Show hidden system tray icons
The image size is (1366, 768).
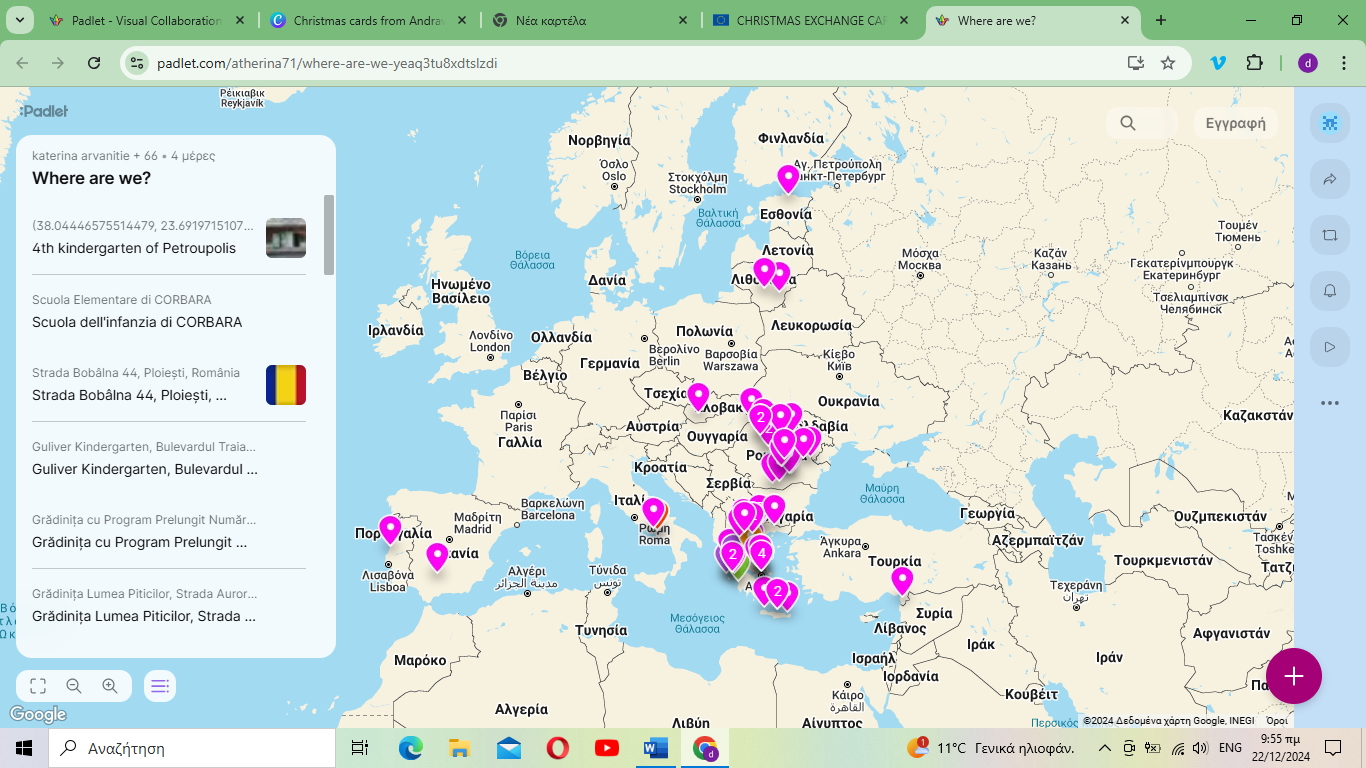(1105, 748)
